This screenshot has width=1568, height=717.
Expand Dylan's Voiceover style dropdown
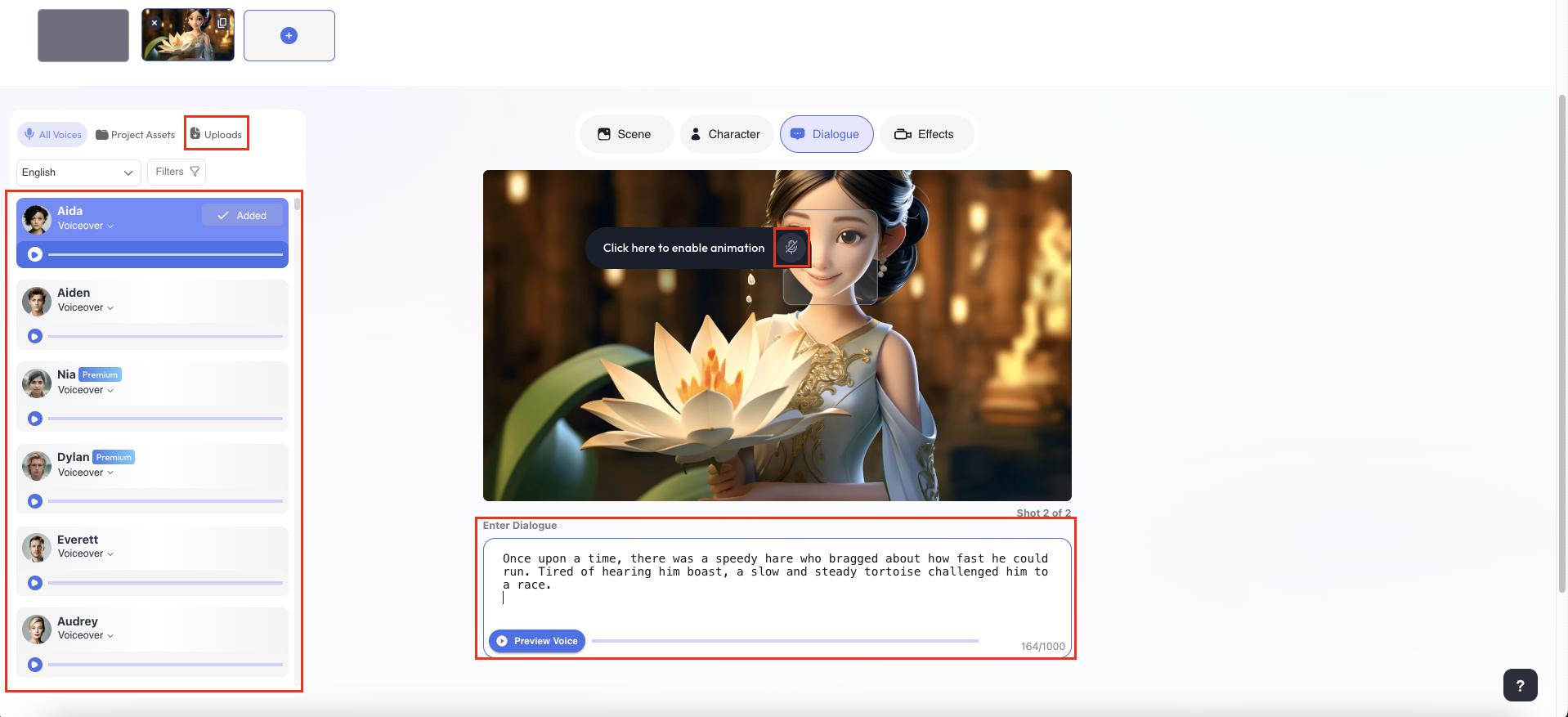(x=86, y=473)
